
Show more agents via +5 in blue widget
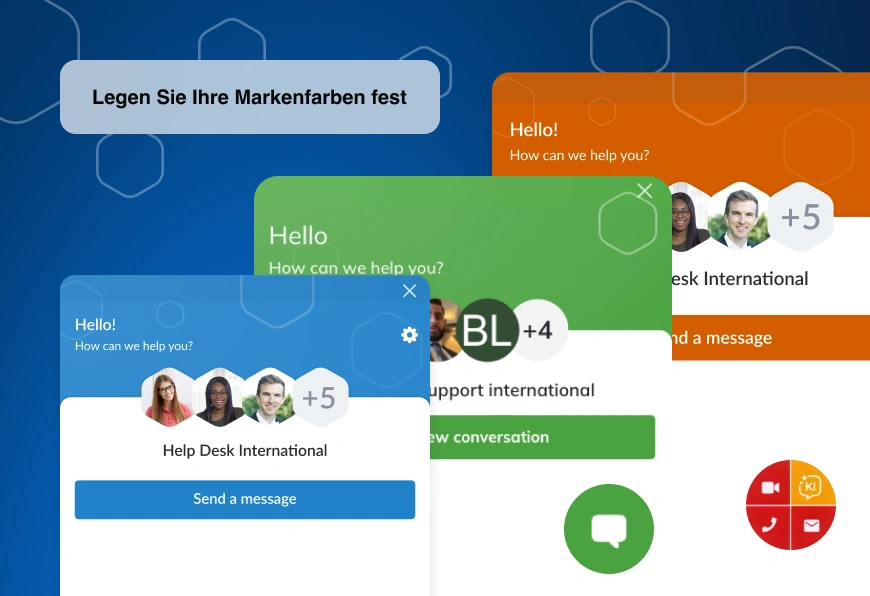pyautogui.click(x=319, y=397)
